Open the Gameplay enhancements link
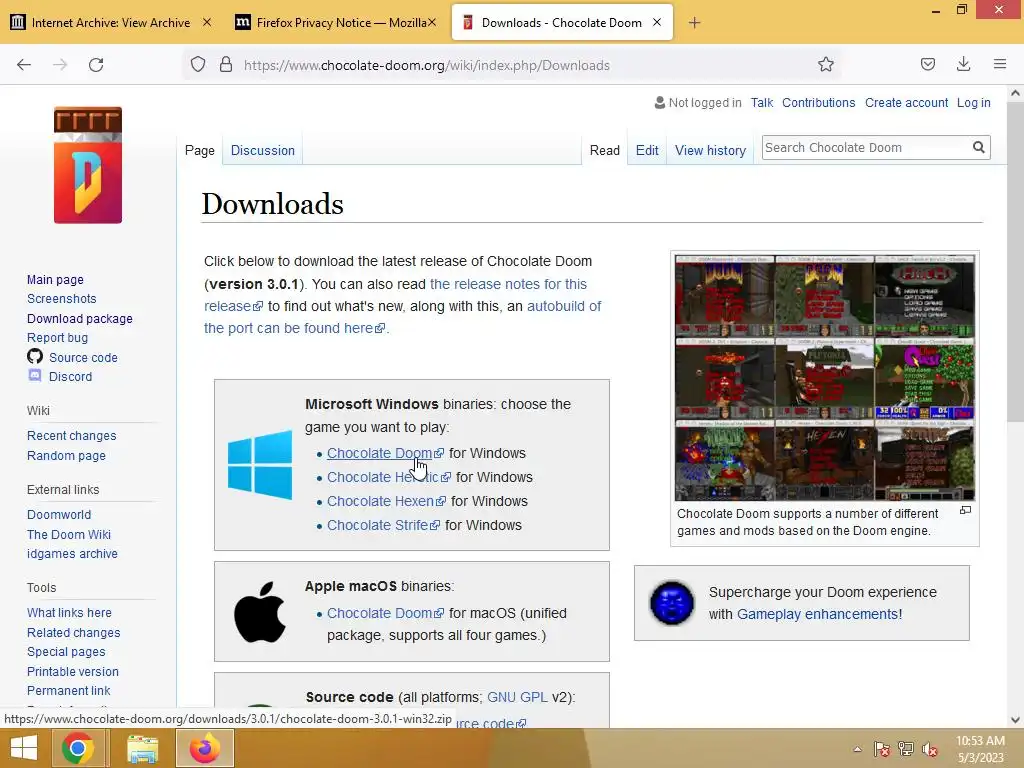The width and height of the screenshot is (1024, 768). (x=819, y=614)
